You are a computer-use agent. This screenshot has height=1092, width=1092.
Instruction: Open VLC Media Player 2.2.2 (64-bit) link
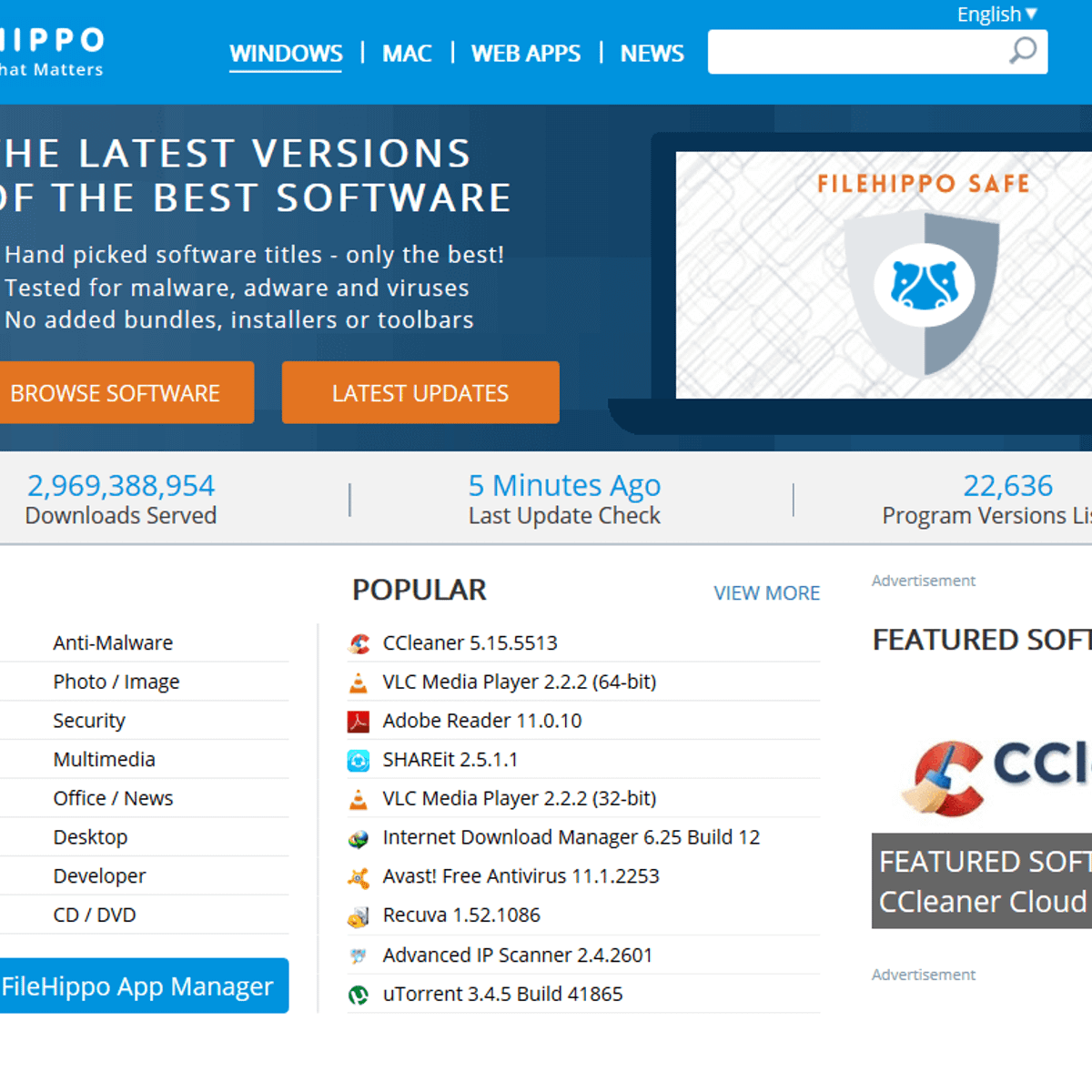(x=520, y=682)
